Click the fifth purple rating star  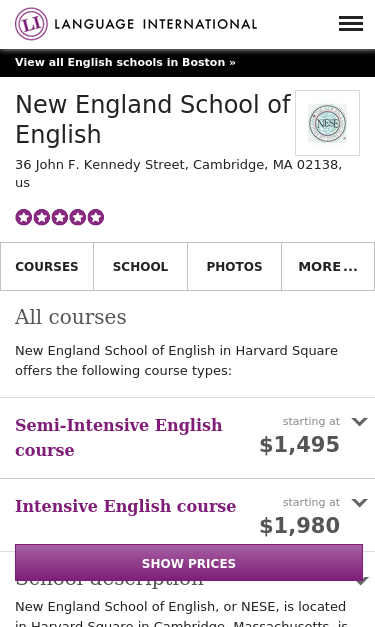pos(96,217)
